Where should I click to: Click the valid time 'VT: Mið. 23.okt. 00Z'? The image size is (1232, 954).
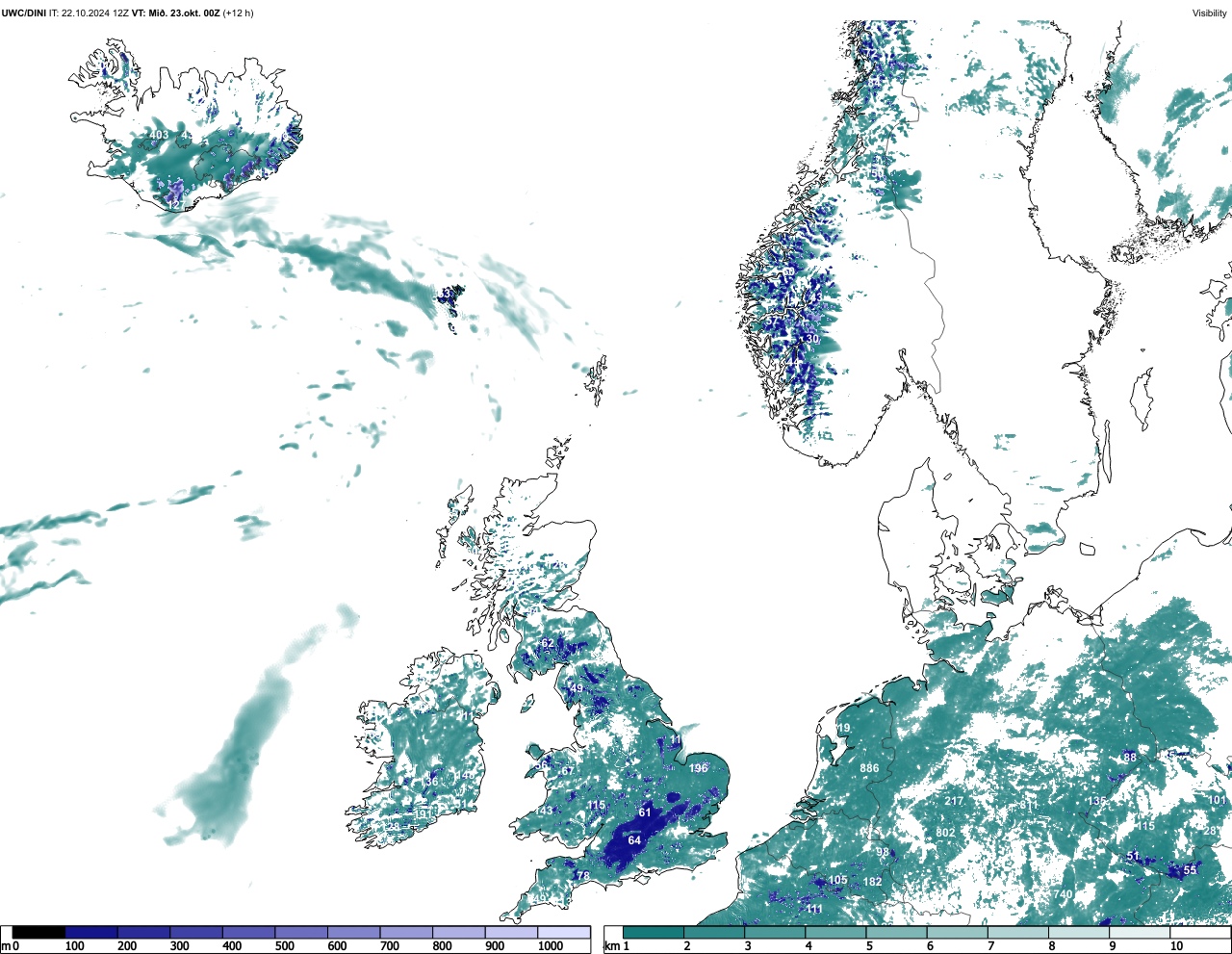[x=176, y=13]
